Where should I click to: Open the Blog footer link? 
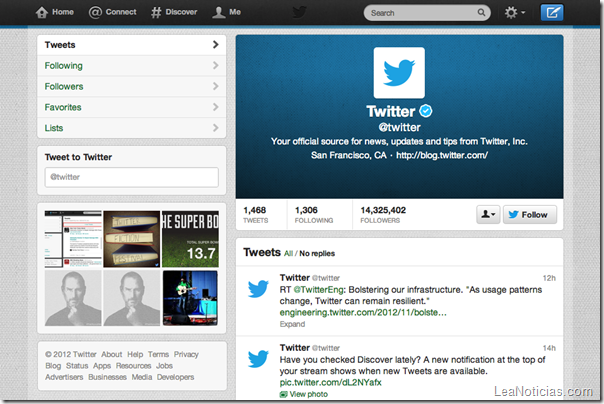click(53, 366)
